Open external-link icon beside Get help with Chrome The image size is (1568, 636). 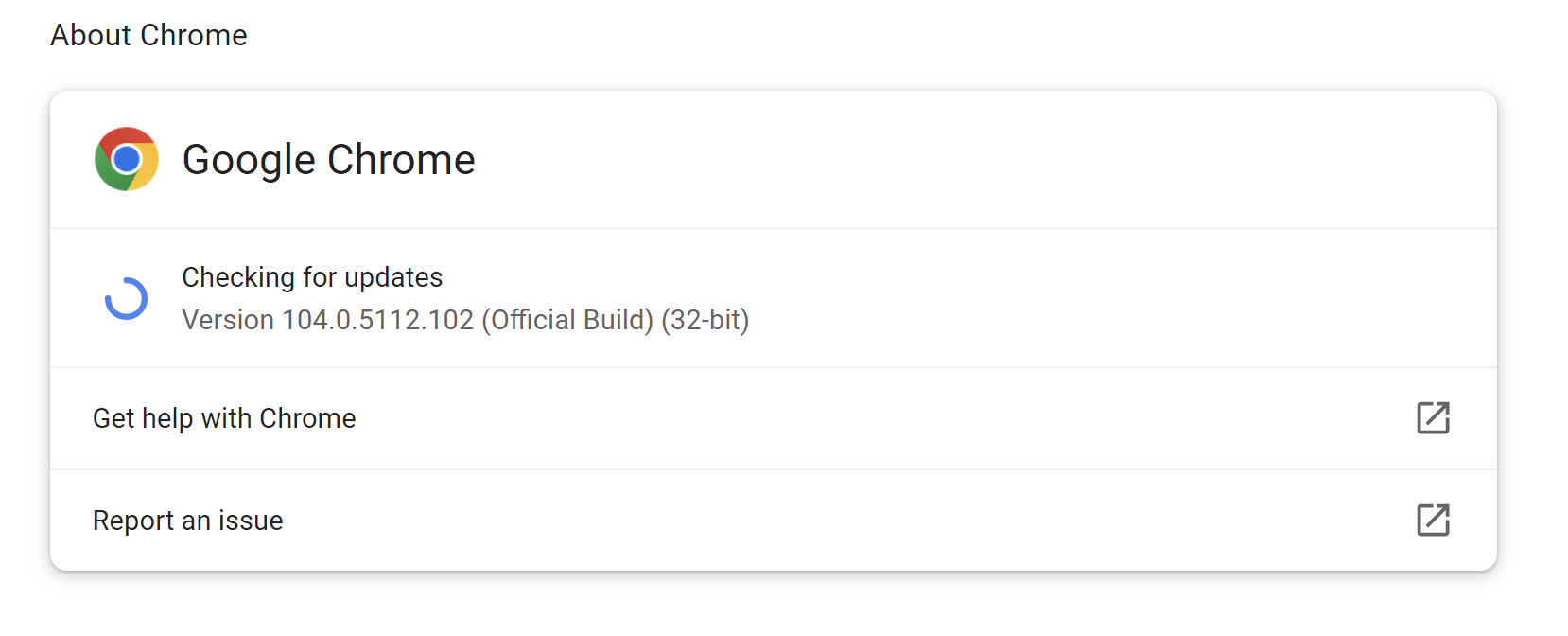[x=1433, y=417]
